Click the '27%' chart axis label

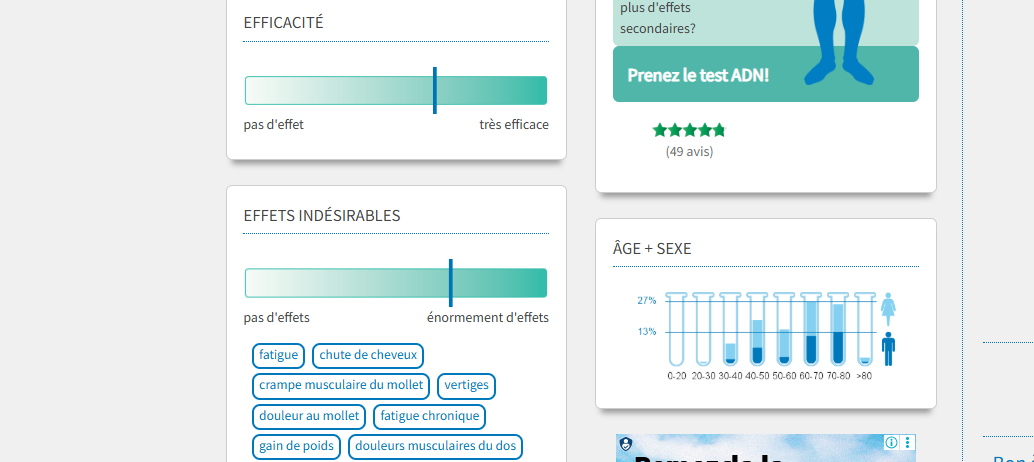click(x=646, y=301)
